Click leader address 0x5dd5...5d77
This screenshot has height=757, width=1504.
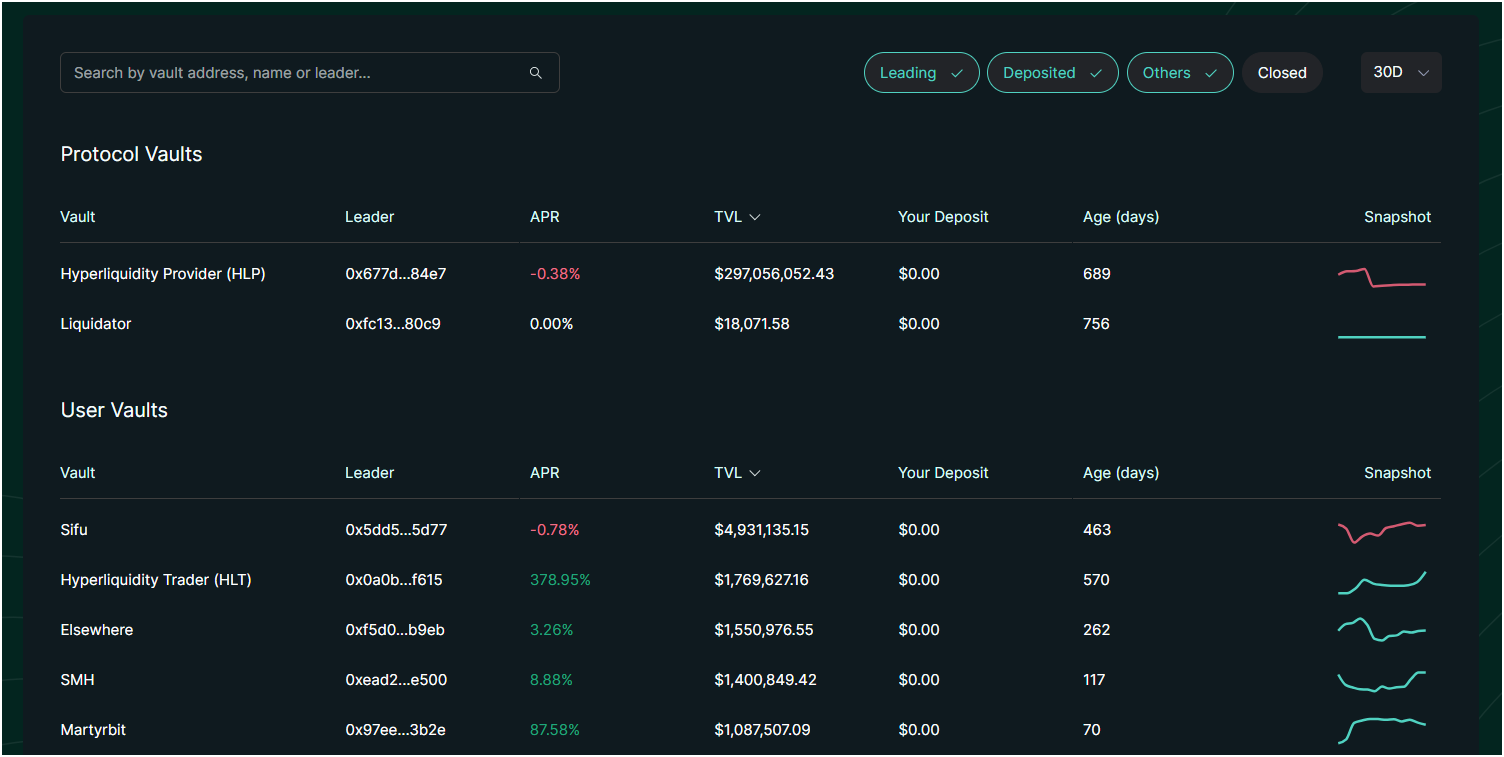click(396, 530)
